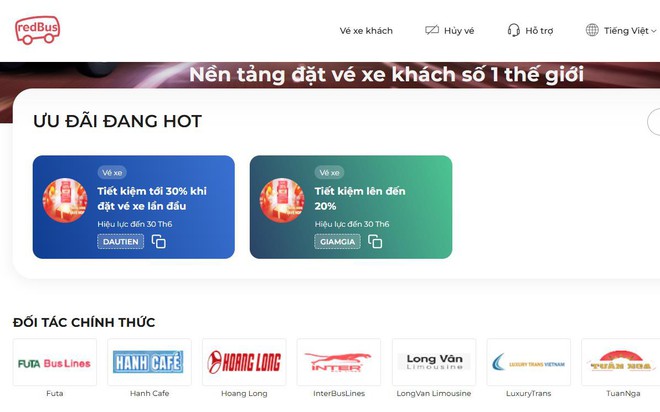Select the InterBusLines partner logo

tap(339, 362)
